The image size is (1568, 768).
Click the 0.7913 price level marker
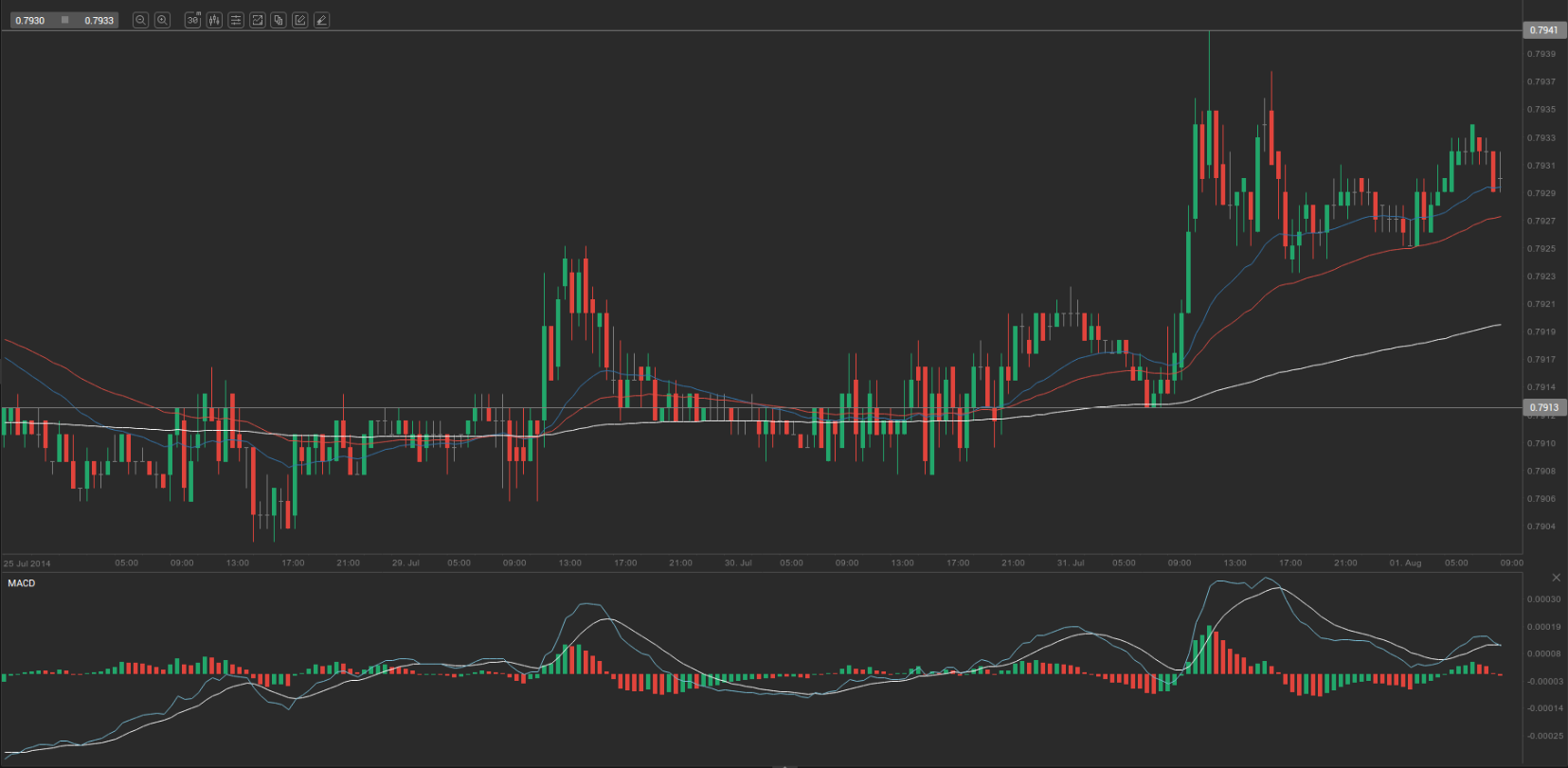pyautogui.click(x=1543, y=408)
